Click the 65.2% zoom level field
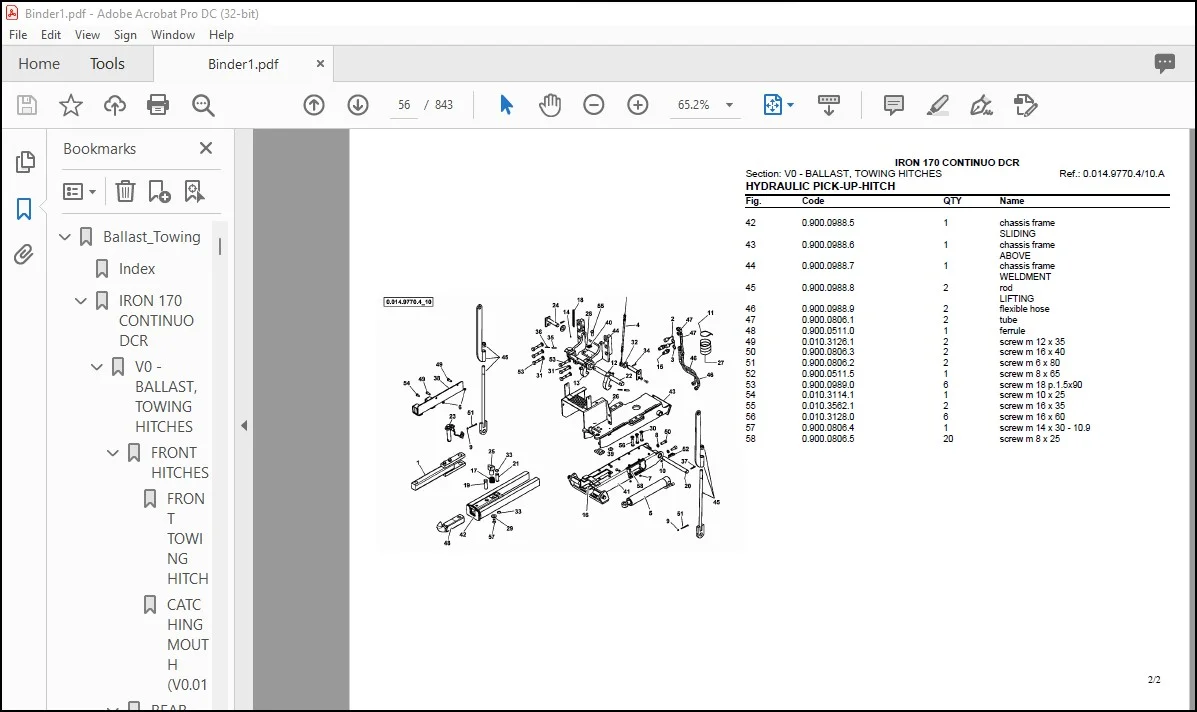 click(x=693, y=105)
